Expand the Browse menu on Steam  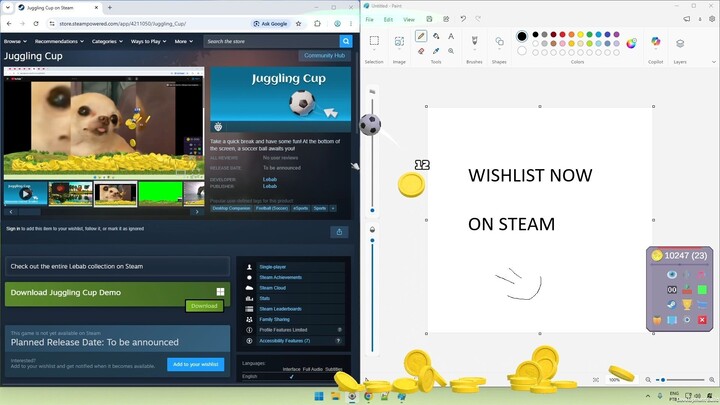[x=15, y=41]
